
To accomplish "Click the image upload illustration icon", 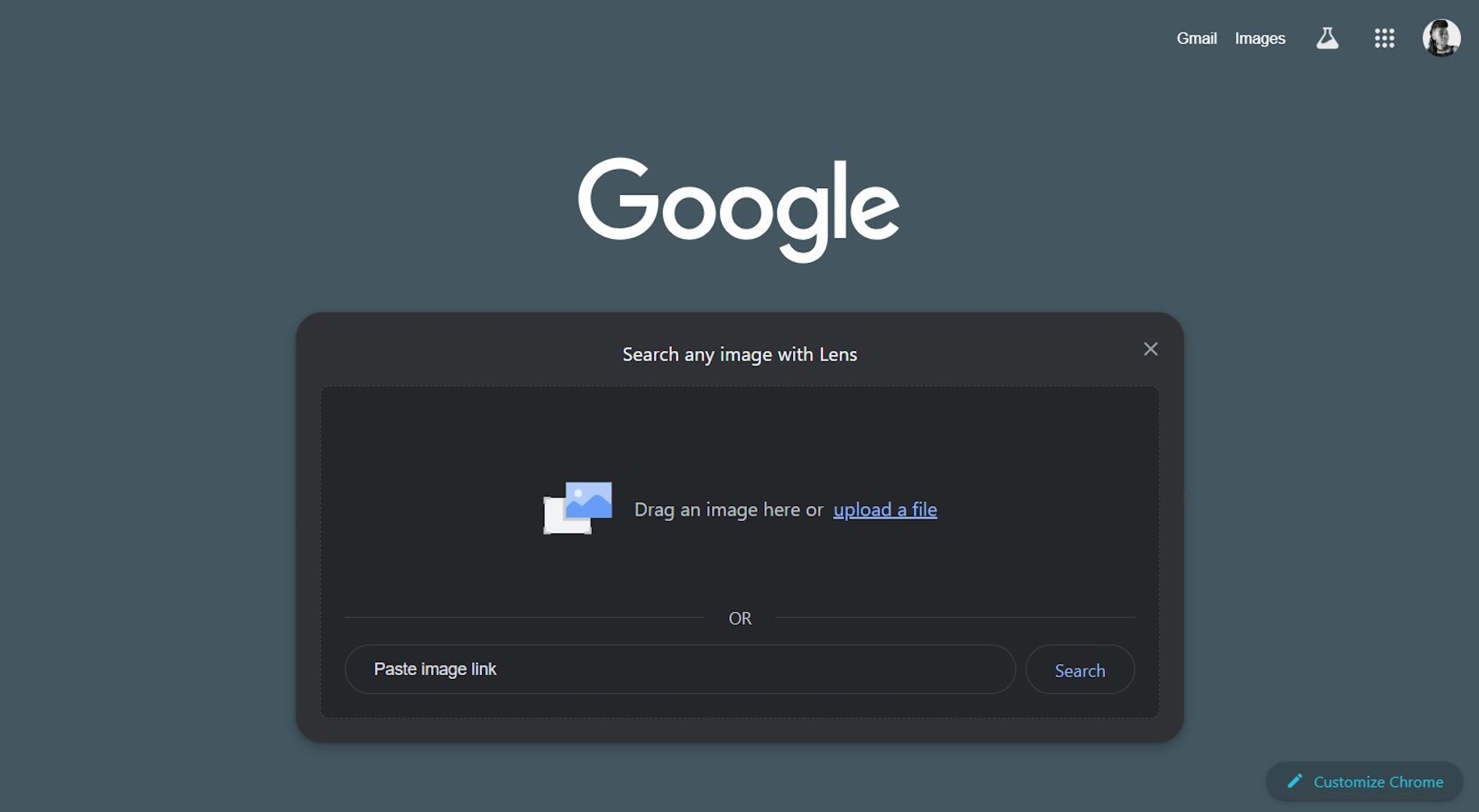I will [x=578, y=508].
